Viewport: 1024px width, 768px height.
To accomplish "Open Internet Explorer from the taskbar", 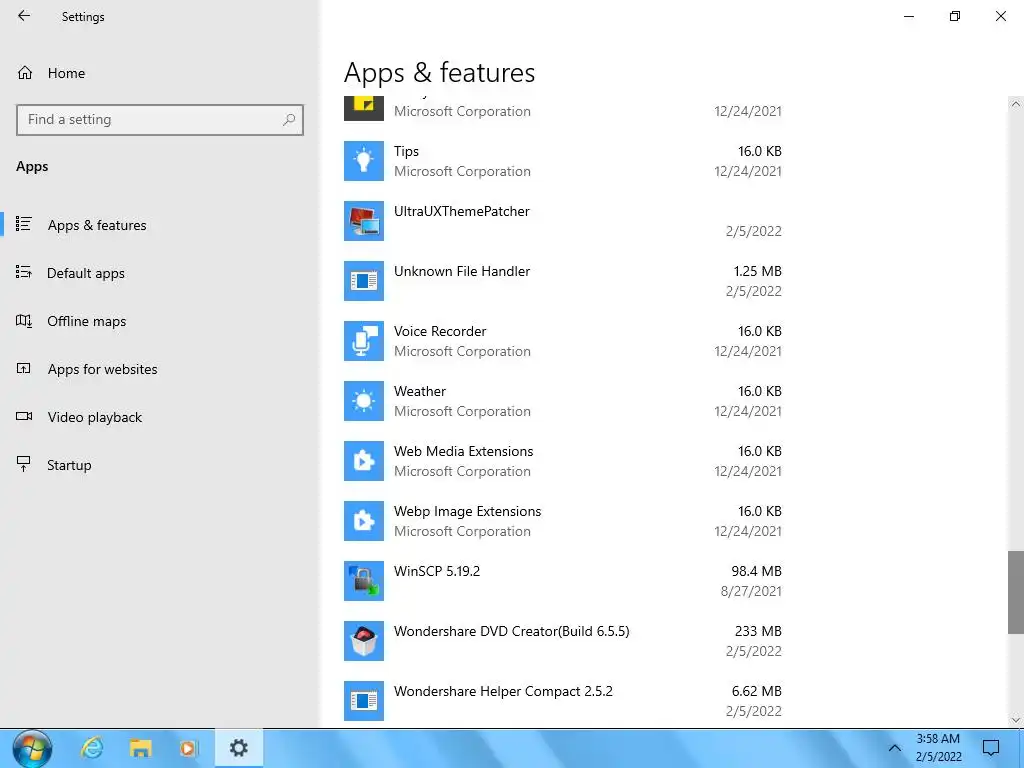I will pos(92,748).
